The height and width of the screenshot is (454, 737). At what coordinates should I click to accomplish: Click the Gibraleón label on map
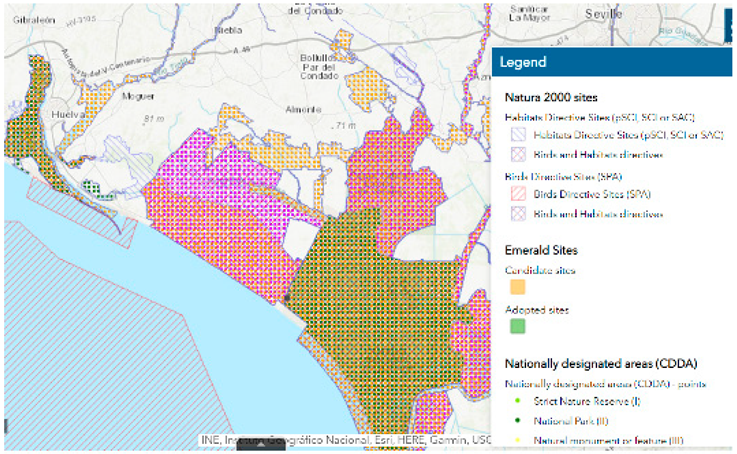(34, 20)
